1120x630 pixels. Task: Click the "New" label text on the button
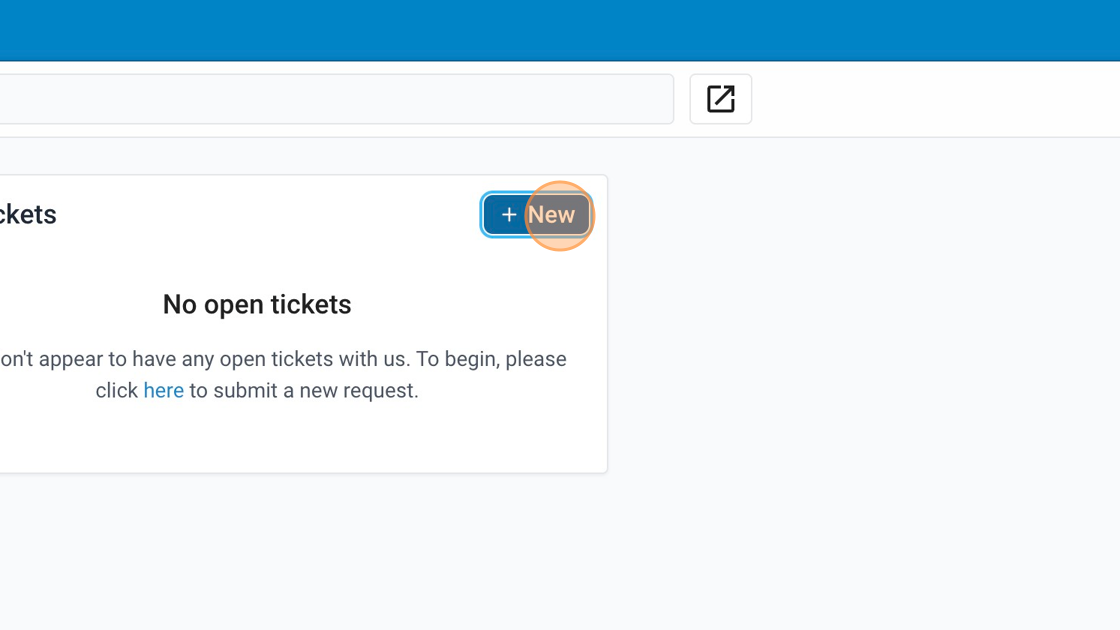pyautogui.click(x=551, y=214)
